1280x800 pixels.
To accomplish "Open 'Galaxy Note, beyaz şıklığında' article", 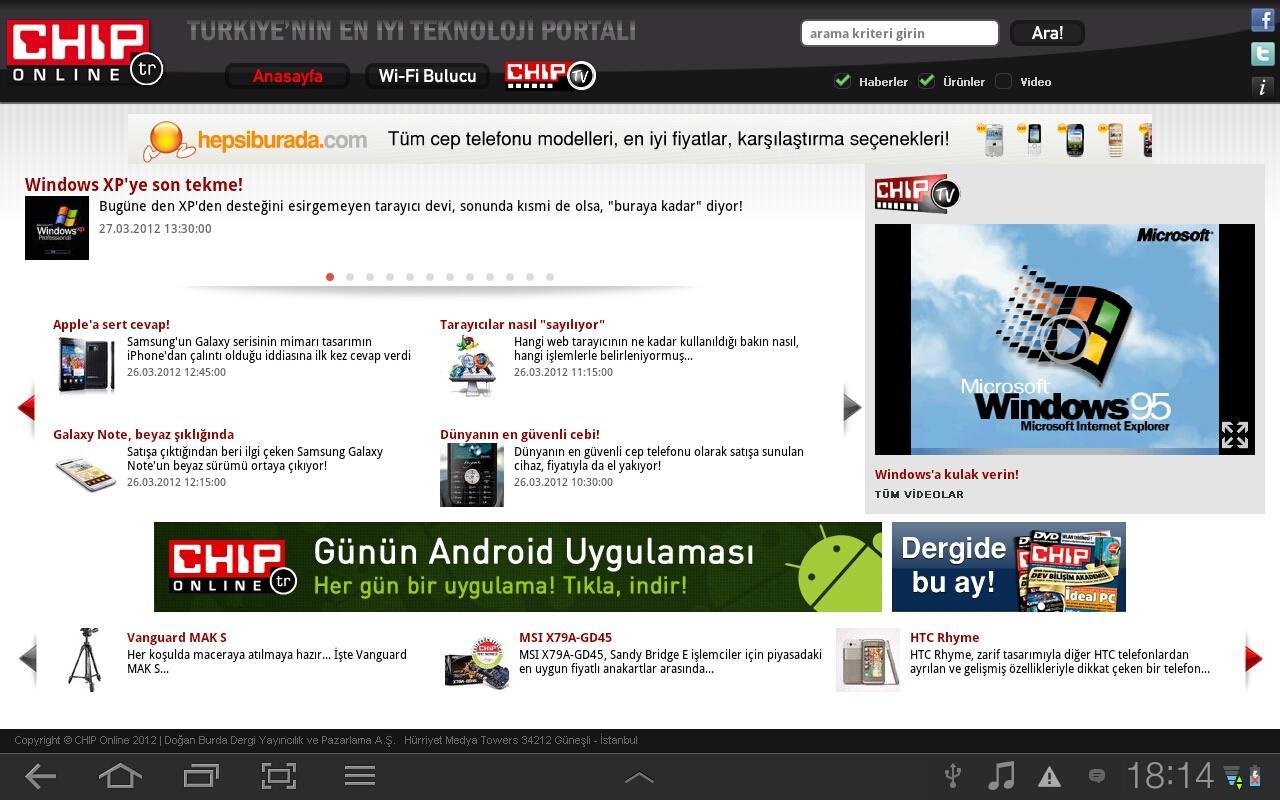I will [x=143, y=434].
